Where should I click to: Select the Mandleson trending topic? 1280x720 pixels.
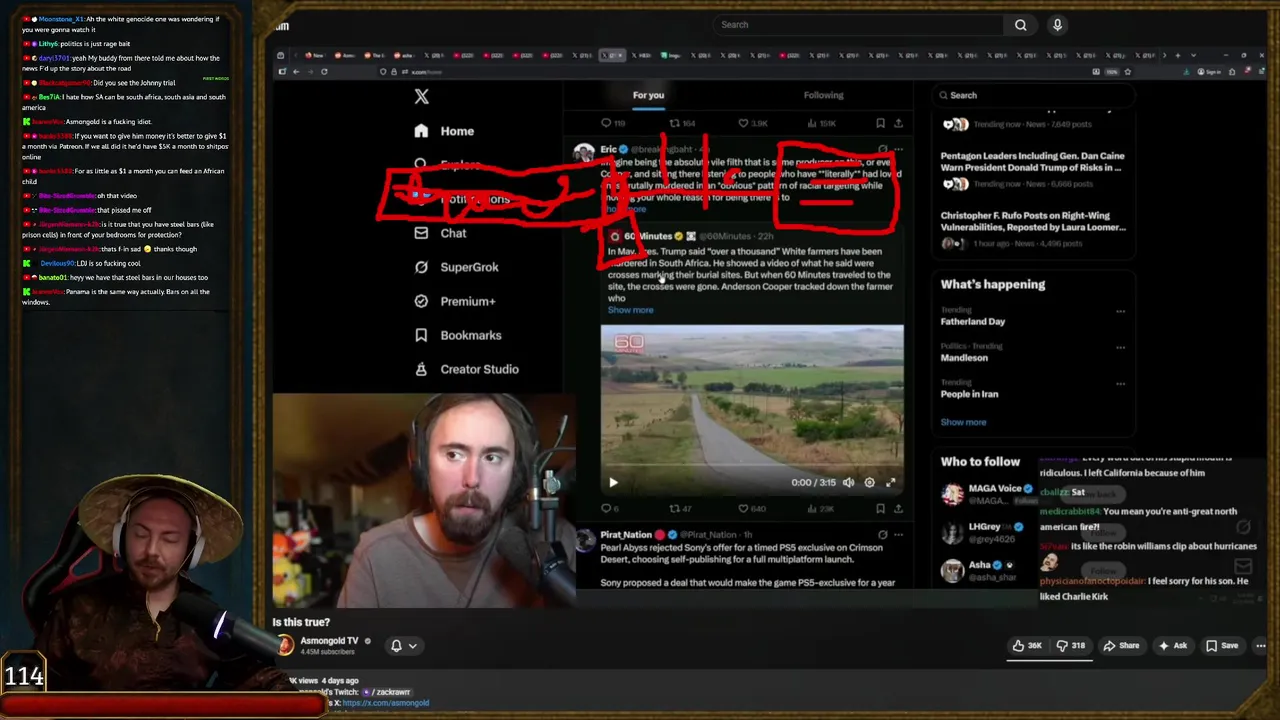(964, 358)
